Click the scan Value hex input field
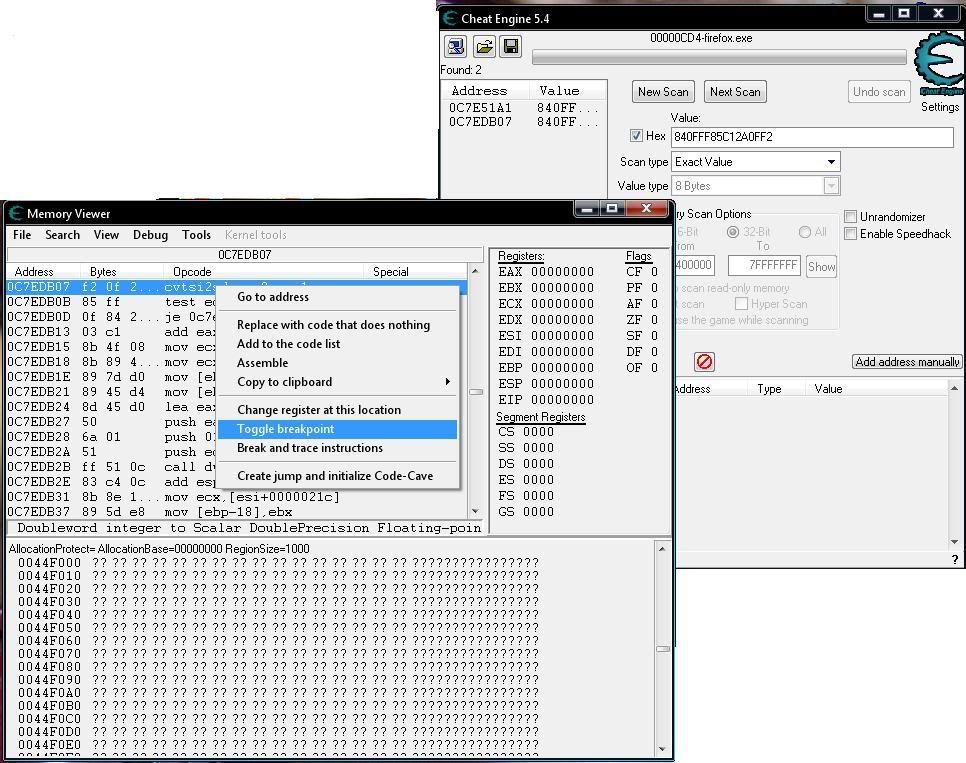 [812, 137]
